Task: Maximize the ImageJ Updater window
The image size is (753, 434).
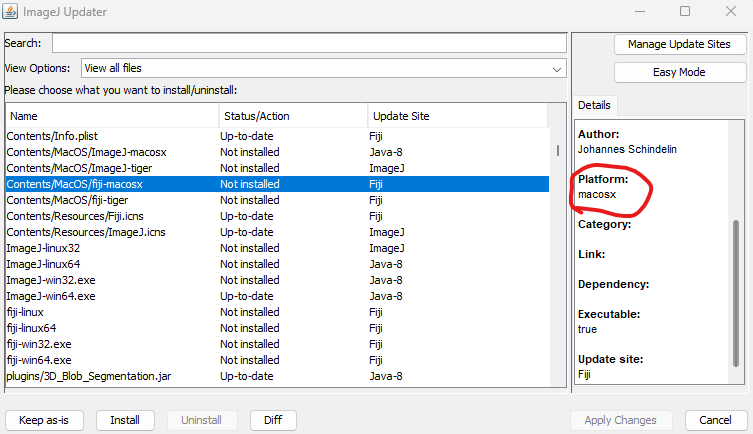Action: tap(685, 12)
